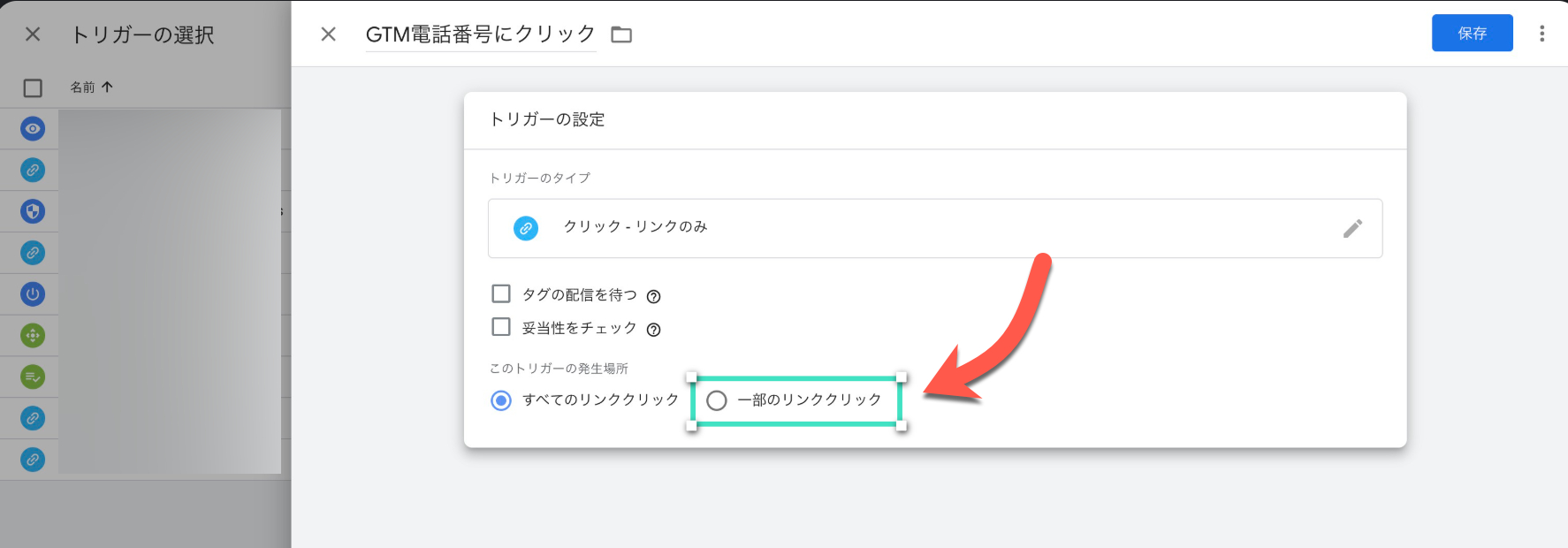Enable the 妥当性をチェック checkbox
The image size is (1568, 548).
(x=501, y=327)
